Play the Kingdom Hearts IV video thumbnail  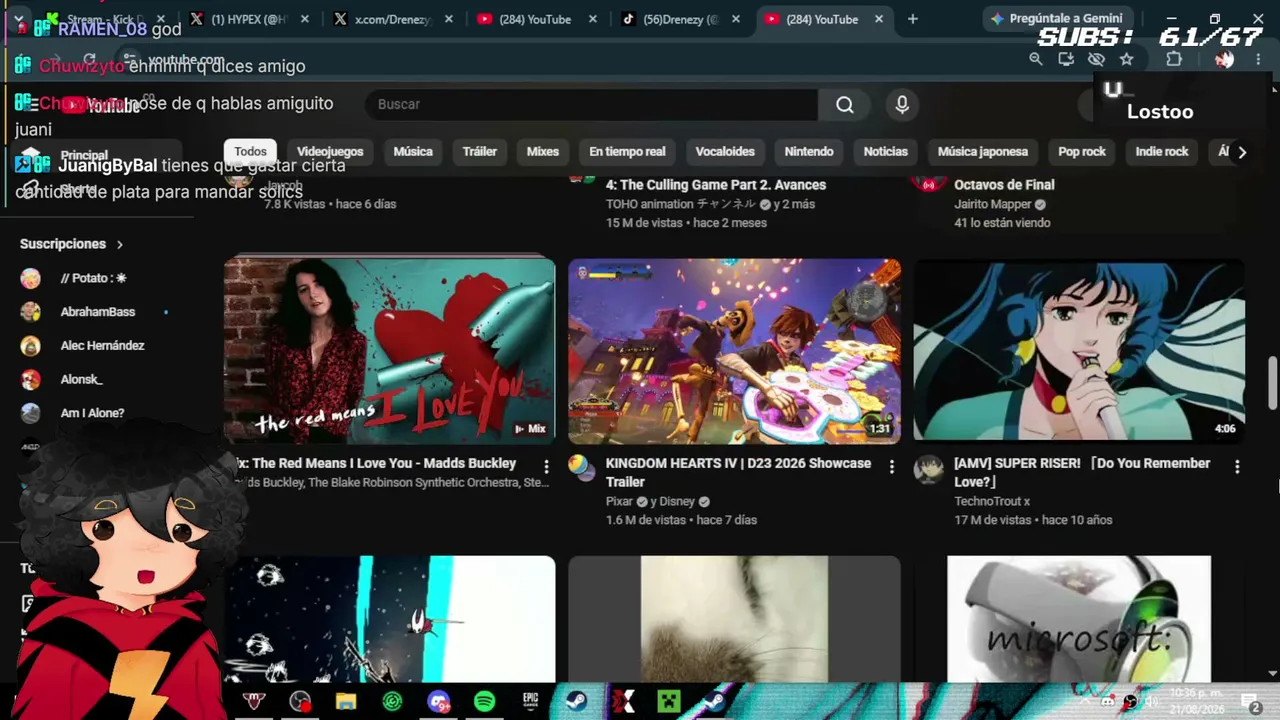[x=734, y=351]
